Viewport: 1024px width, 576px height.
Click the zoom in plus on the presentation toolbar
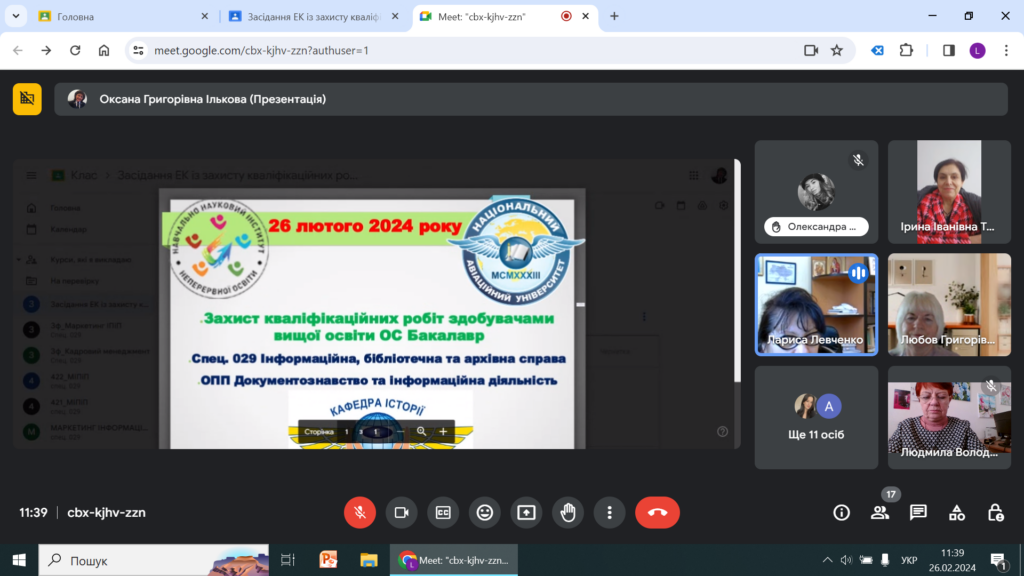(x=443, y=432)
